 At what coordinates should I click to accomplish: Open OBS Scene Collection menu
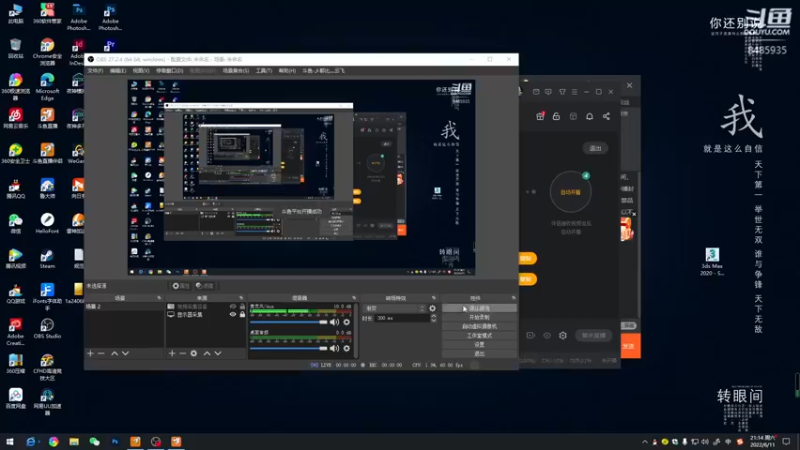pyautogui.click(x=236, y=71)
